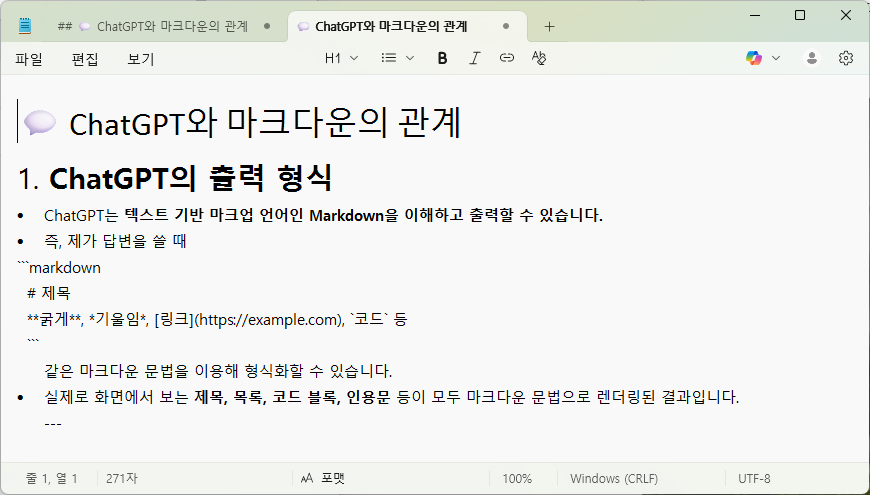Click the bullet starting with '실제로 화면에서 보는'
Image resolution: width=870 pixels, height=495 pixels.
[x=392, y=397]
